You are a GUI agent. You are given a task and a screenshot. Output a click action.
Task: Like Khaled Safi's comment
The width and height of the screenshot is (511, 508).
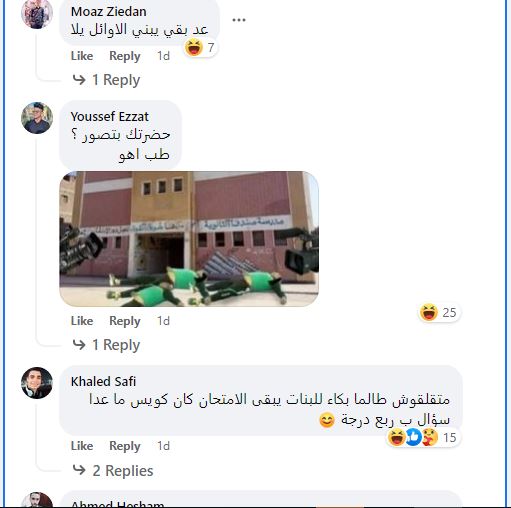click(82, 446)
